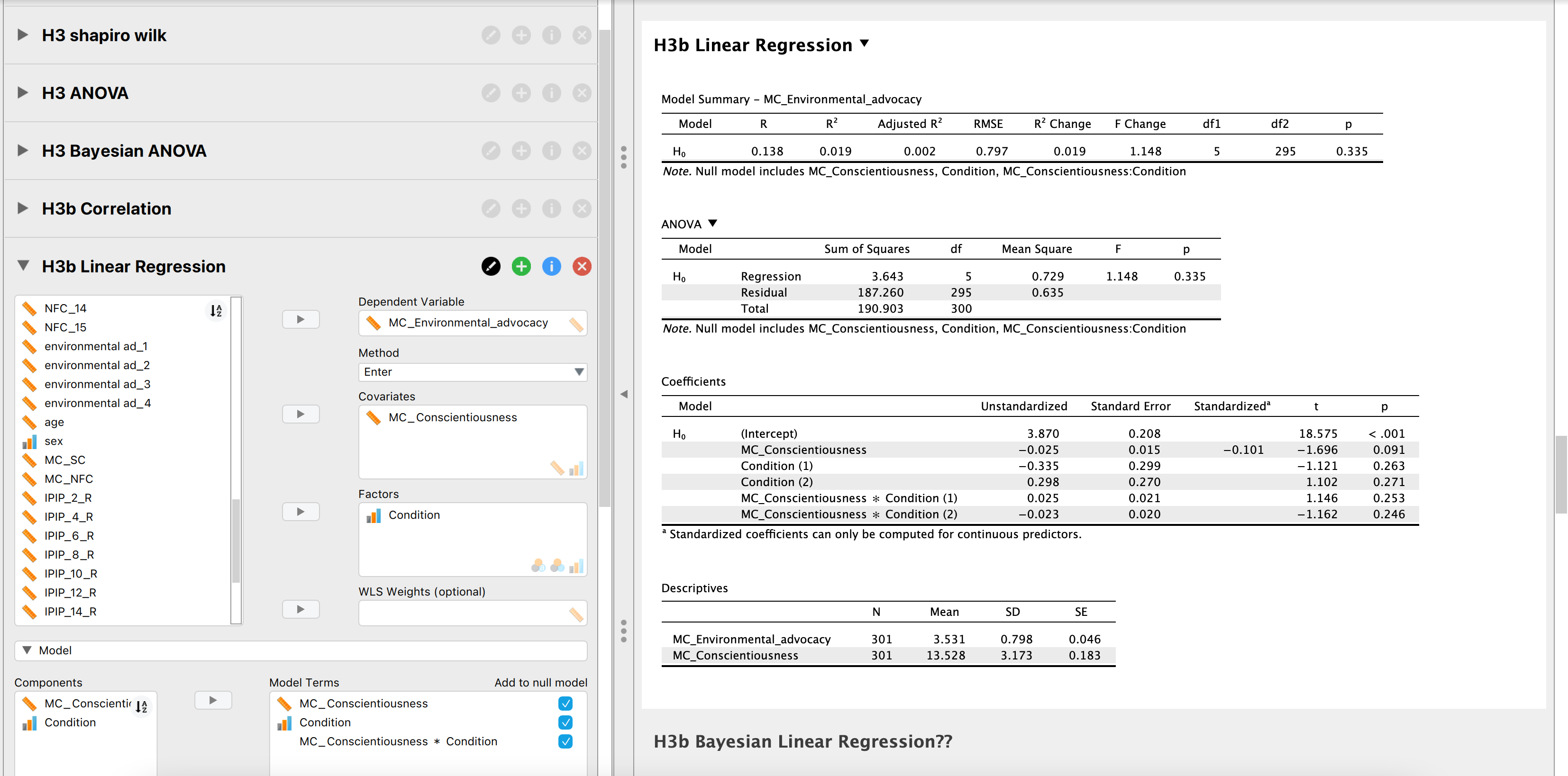The image size is (1568, 776).
Task: Remove the H3 shapiro wilk analysis with the red X
Action: point(582,35)
